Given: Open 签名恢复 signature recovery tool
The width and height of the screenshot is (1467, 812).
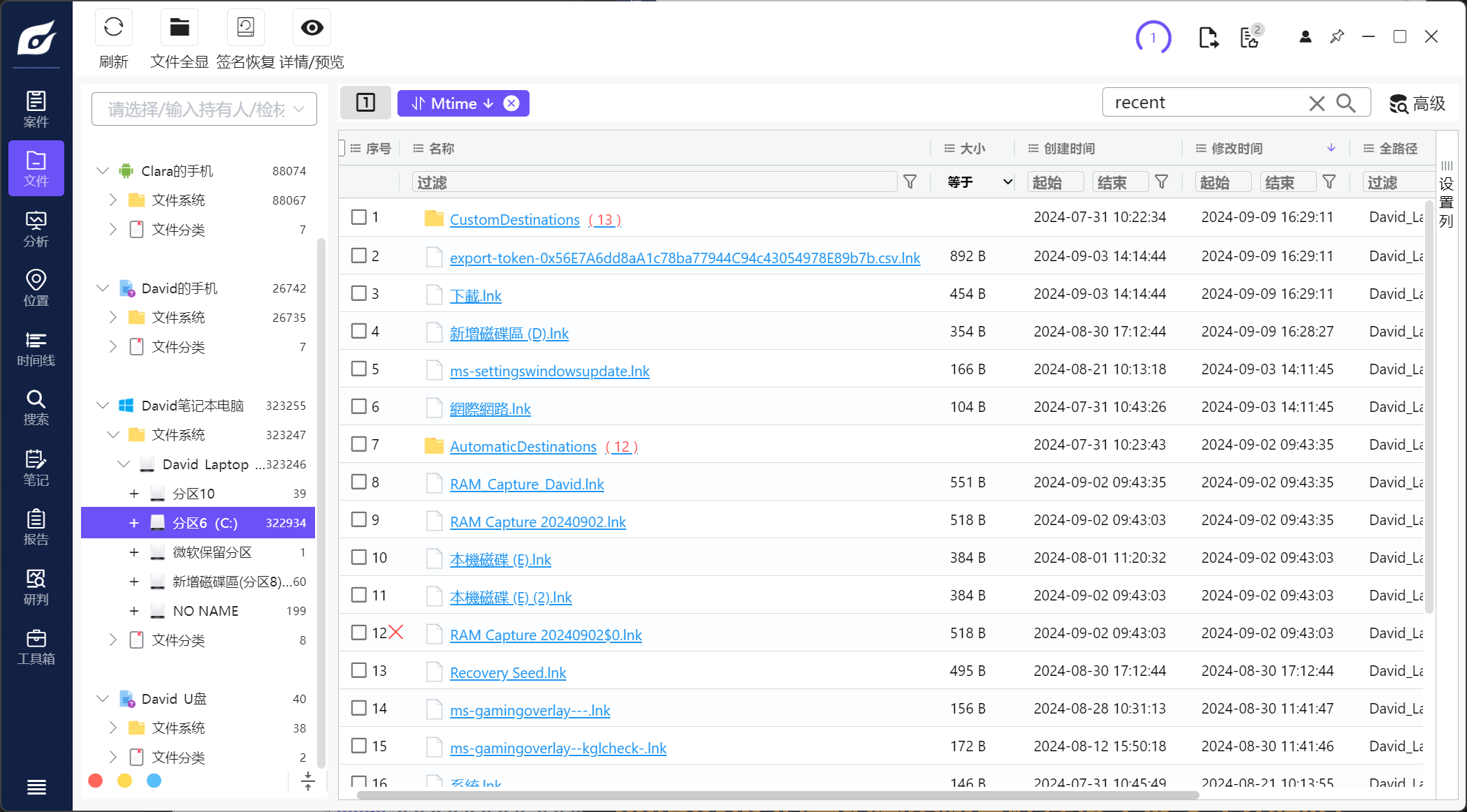Looking at the screenshot, I should click(x=245, y=28).
